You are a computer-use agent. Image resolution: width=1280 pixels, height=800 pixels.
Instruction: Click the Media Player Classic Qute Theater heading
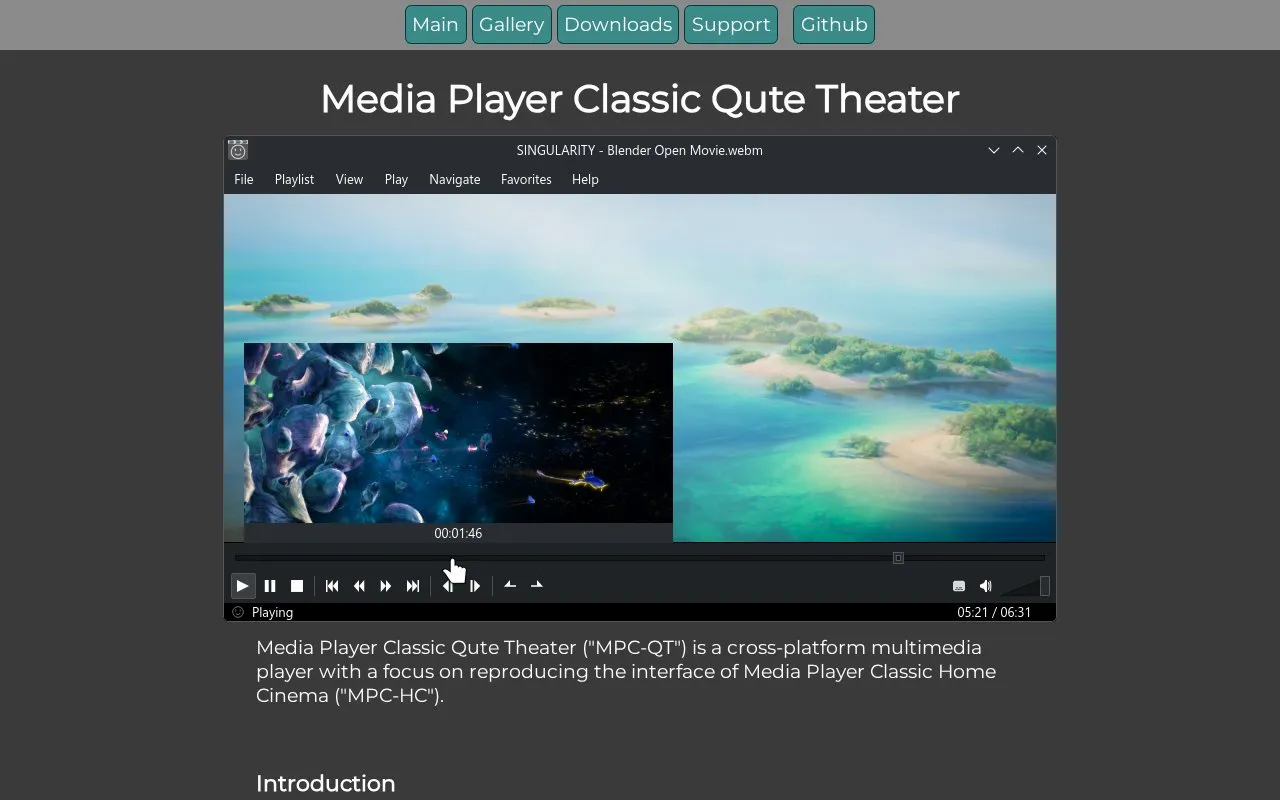[640, 99]
